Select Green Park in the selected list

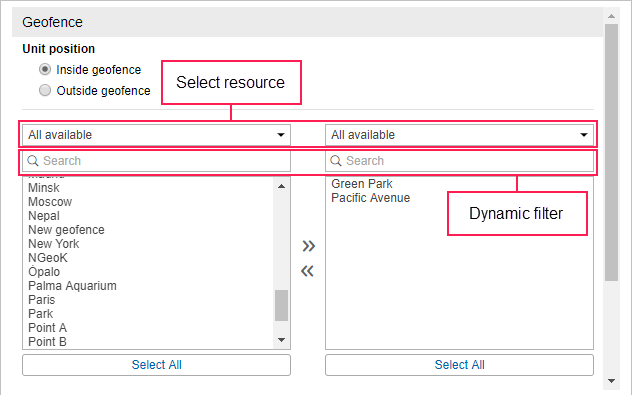point(362,184)
